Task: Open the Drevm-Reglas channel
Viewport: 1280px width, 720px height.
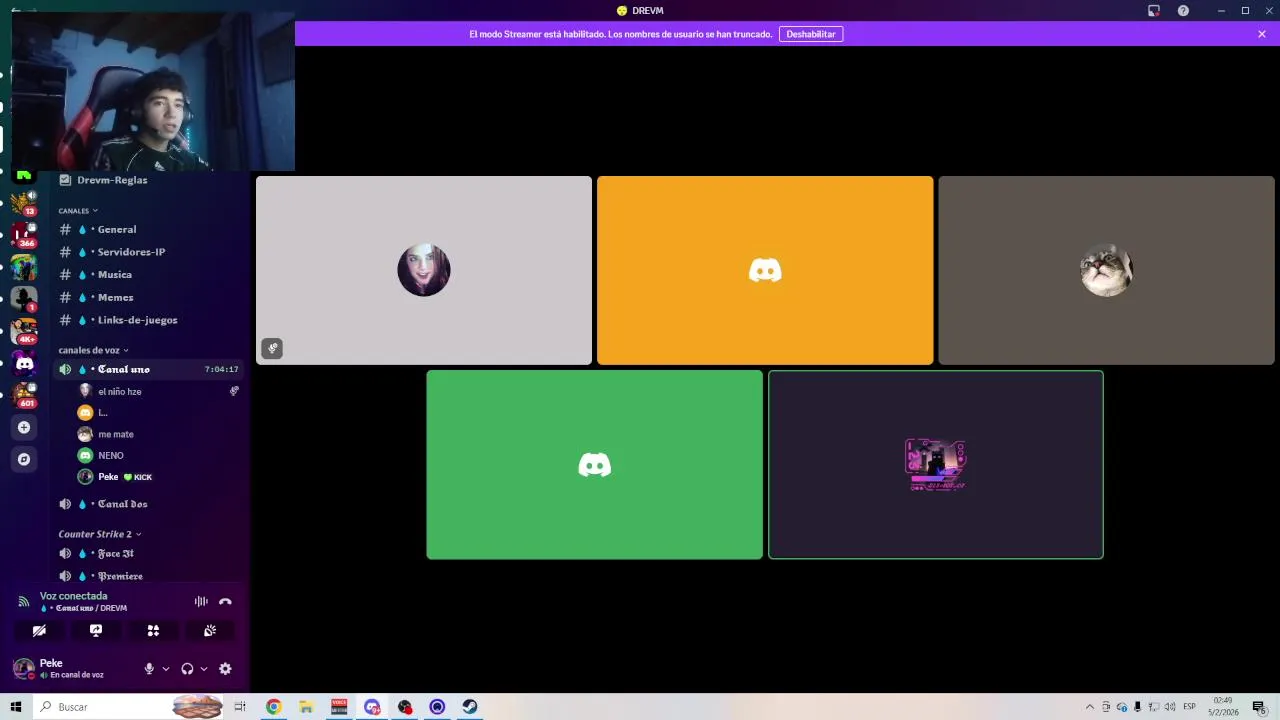Action: 112,180
